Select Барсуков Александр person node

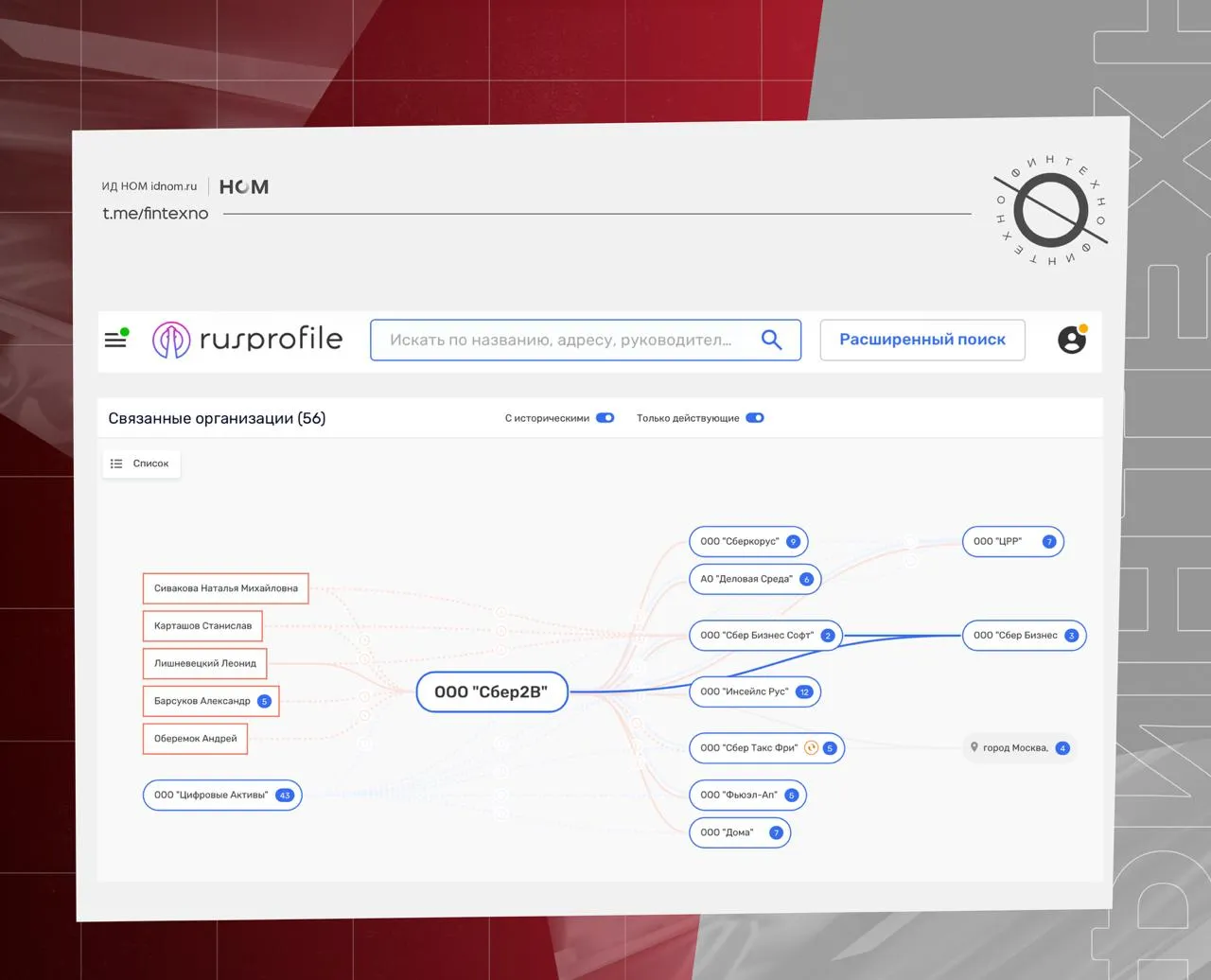point(211,702)
